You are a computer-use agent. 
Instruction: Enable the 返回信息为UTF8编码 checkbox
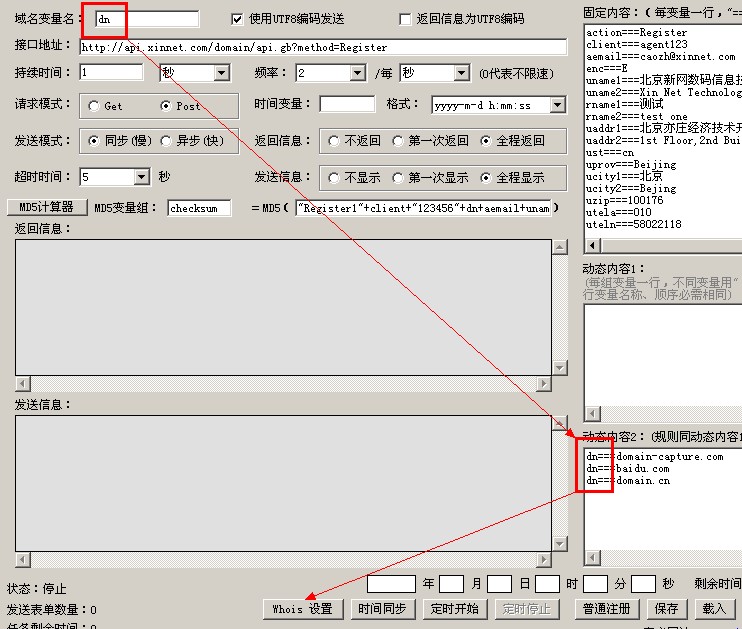[404, 19]
